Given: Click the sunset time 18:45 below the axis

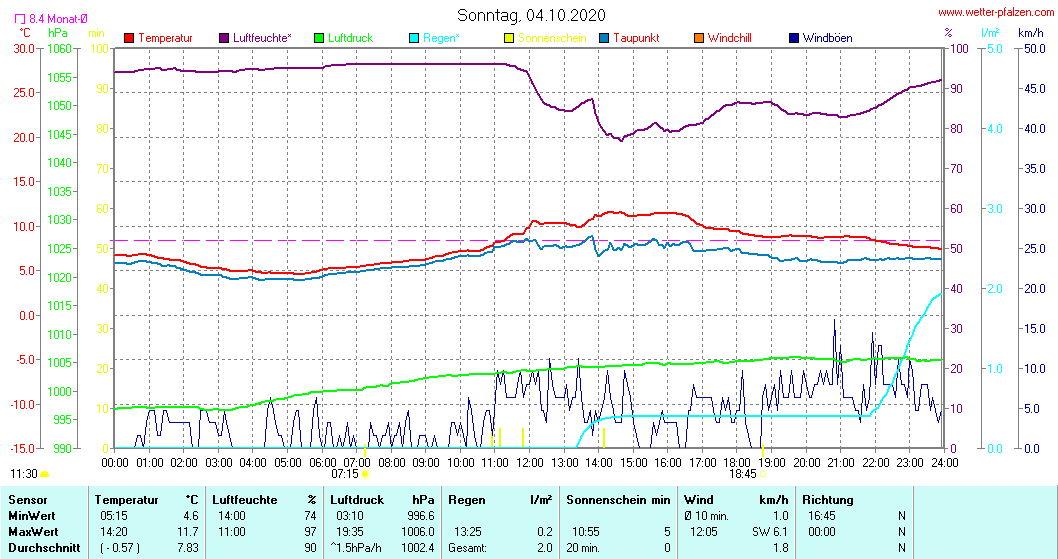Looking at the screenshot, I should (743, 475).
